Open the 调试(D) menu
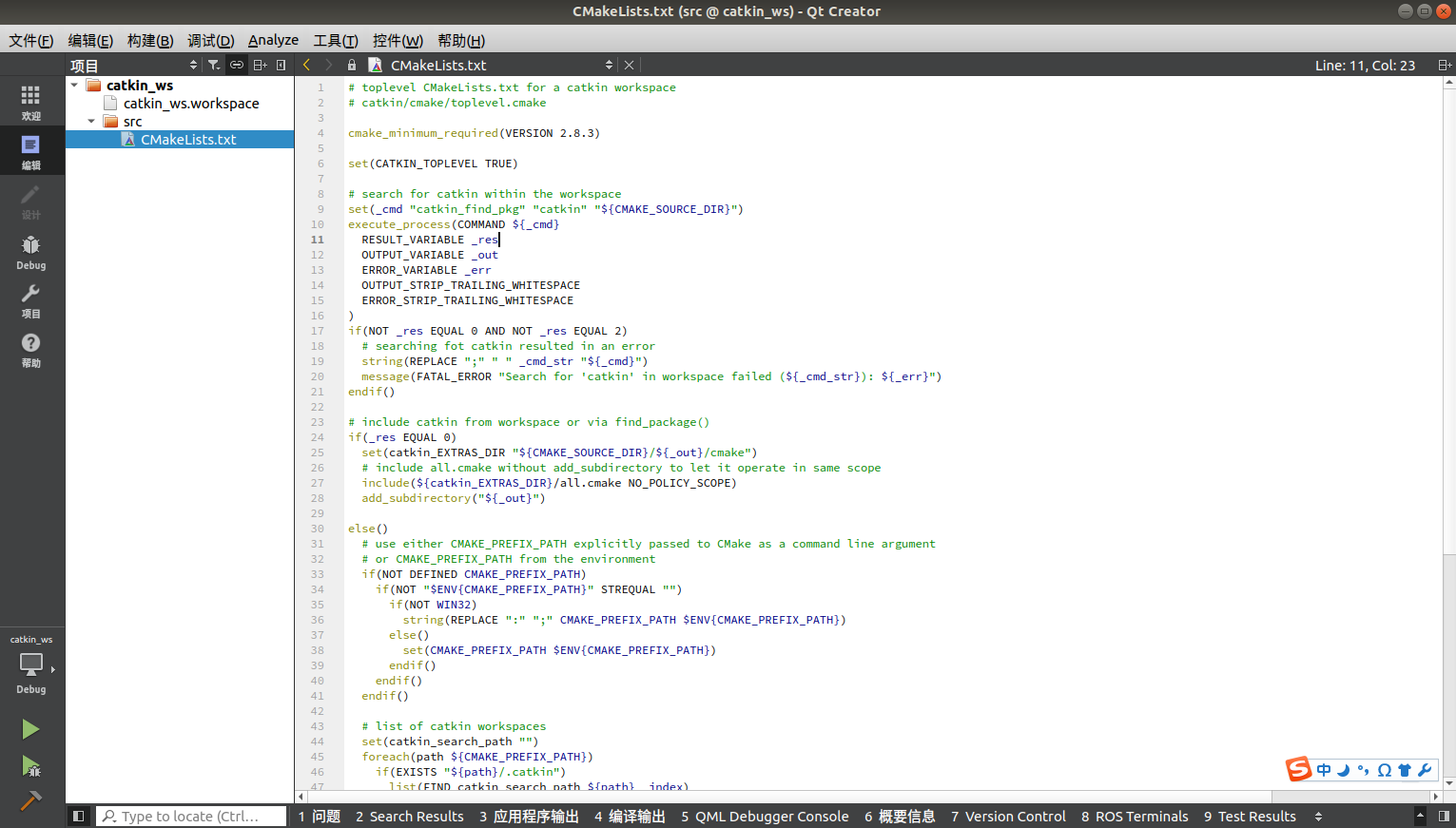1456x828 pixels. point(210,40)
